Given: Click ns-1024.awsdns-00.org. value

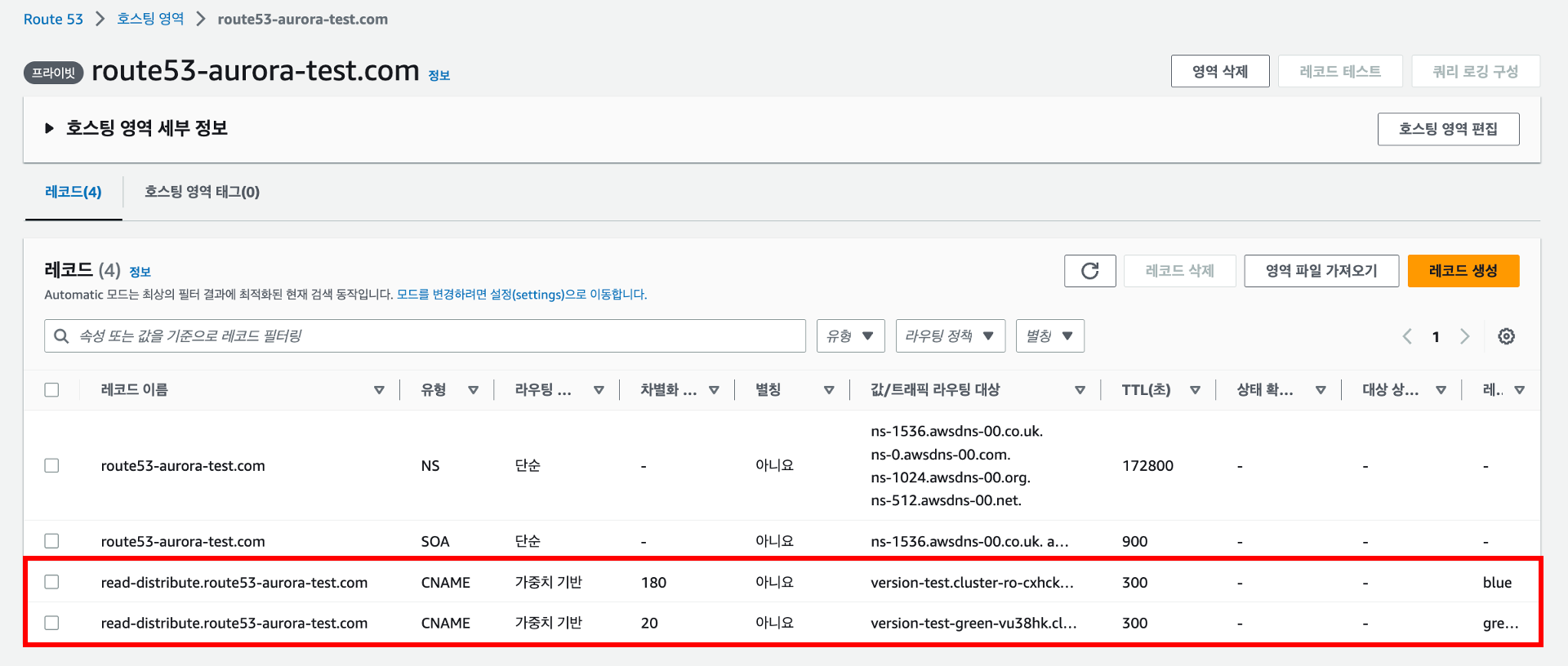Looking at the screenshot, I should pyautogui.click(x=951, y=477).
